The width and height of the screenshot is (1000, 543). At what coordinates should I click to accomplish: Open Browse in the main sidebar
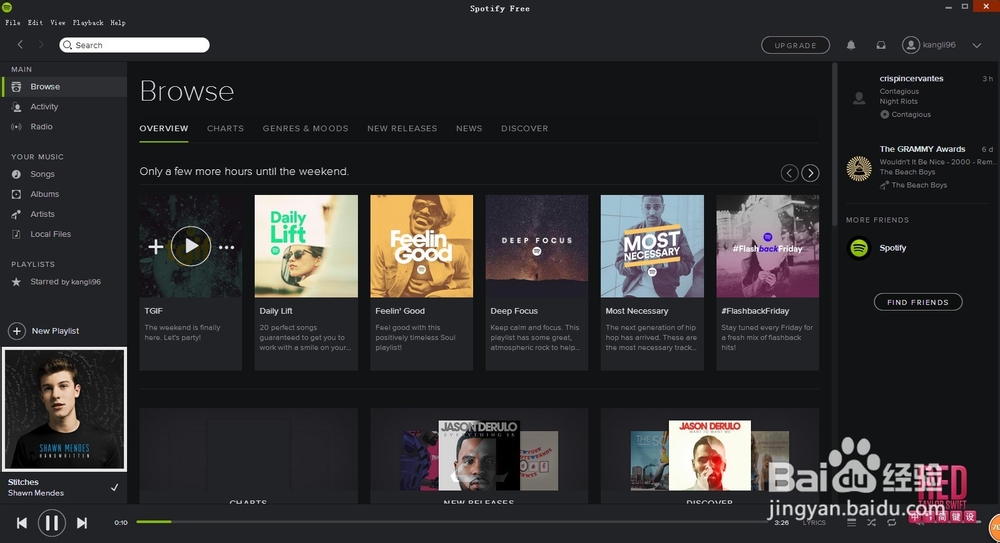click(x=64, y=87)
